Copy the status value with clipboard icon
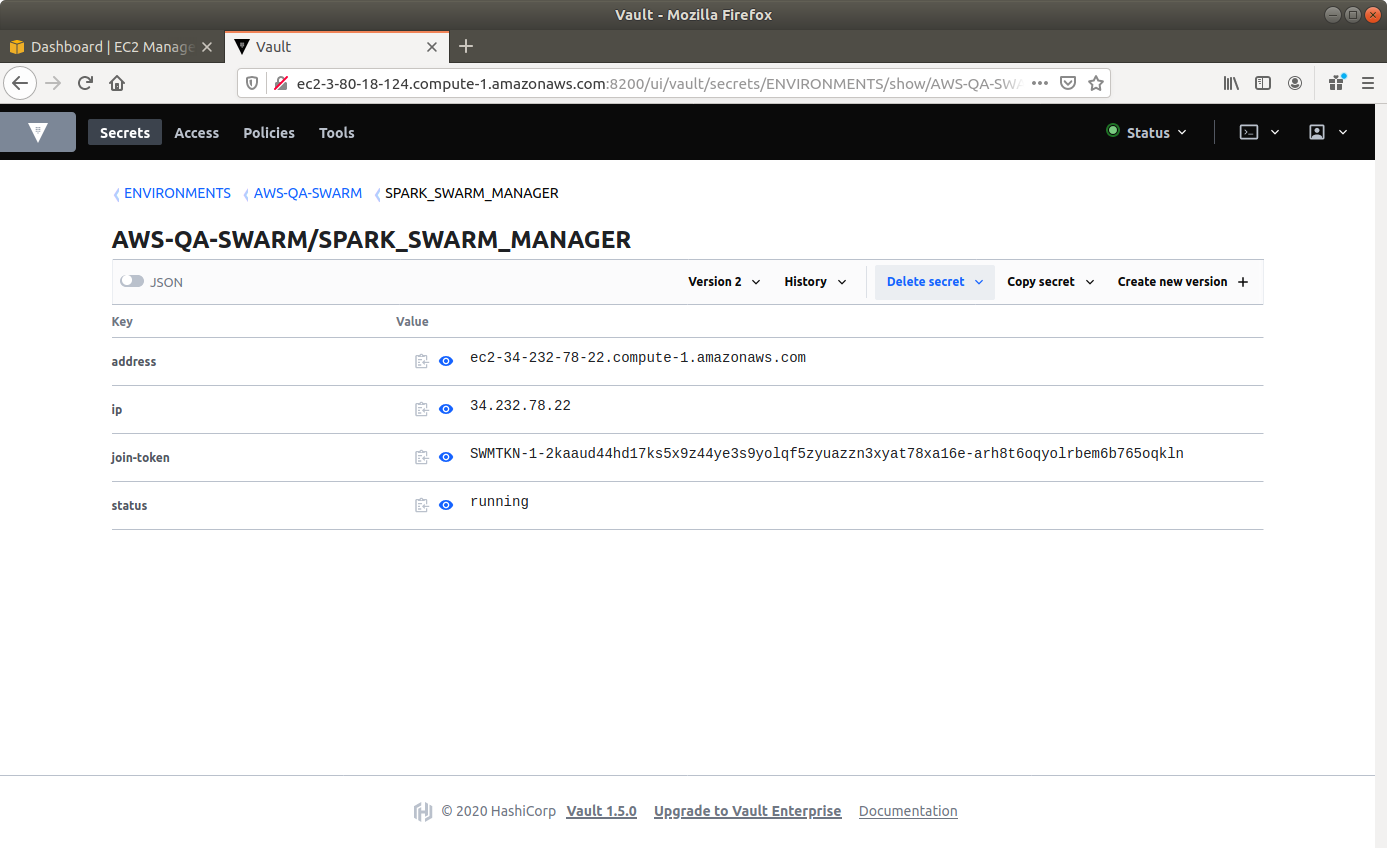 [x=422, y=506]
